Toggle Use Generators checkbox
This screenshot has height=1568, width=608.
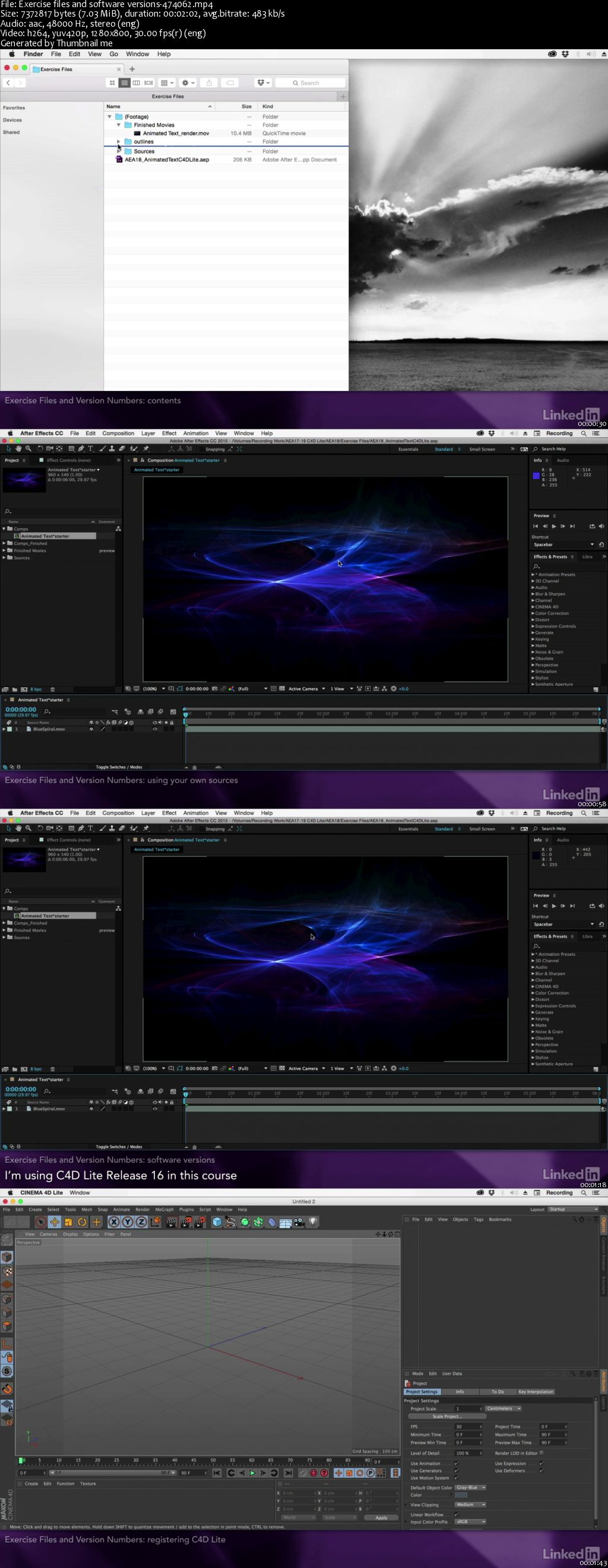tap(457, 1471)
